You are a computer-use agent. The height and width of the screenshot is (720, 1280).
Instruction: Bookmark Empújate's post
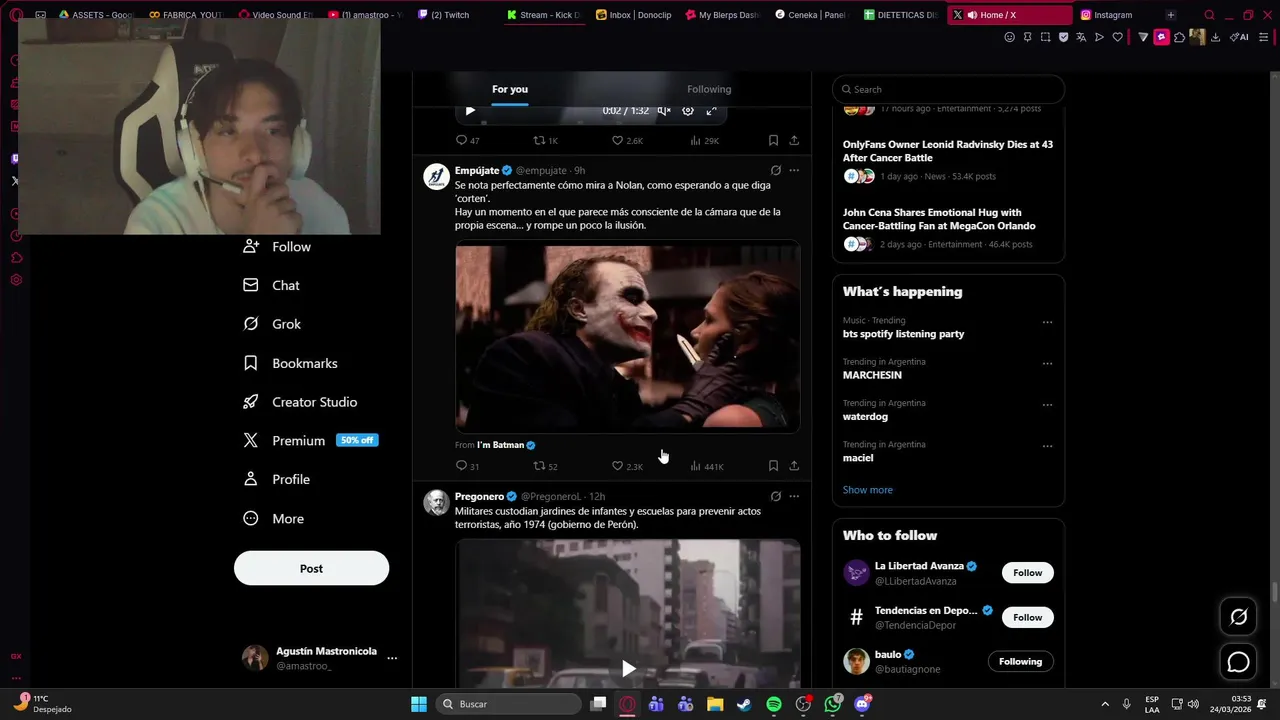pyautogui.click(x=773, y=466)
